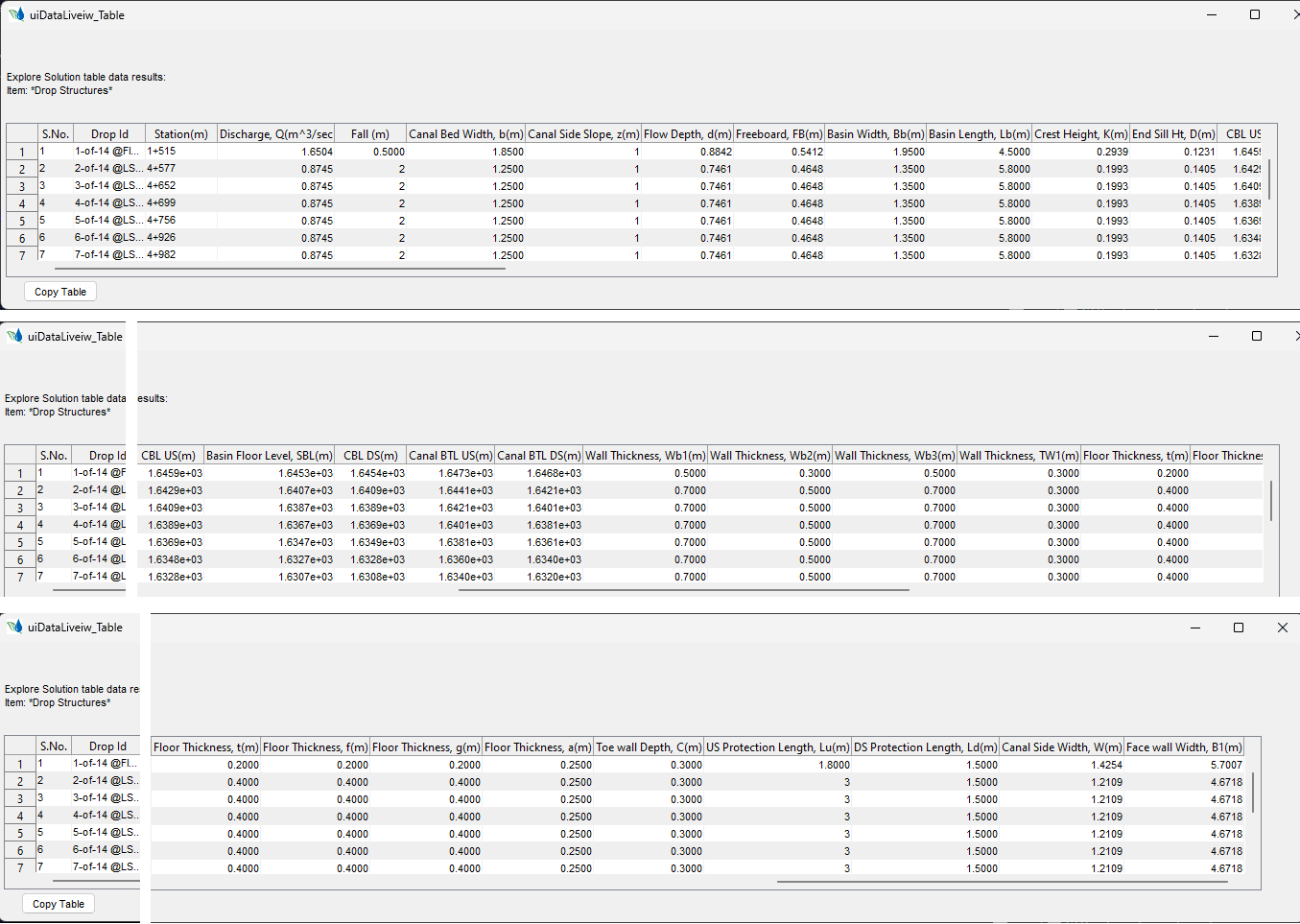This screenshot has height=924, width=1300.
Task: Select the Discharge, Q(m^3/sec) column header
Action: 276,134
